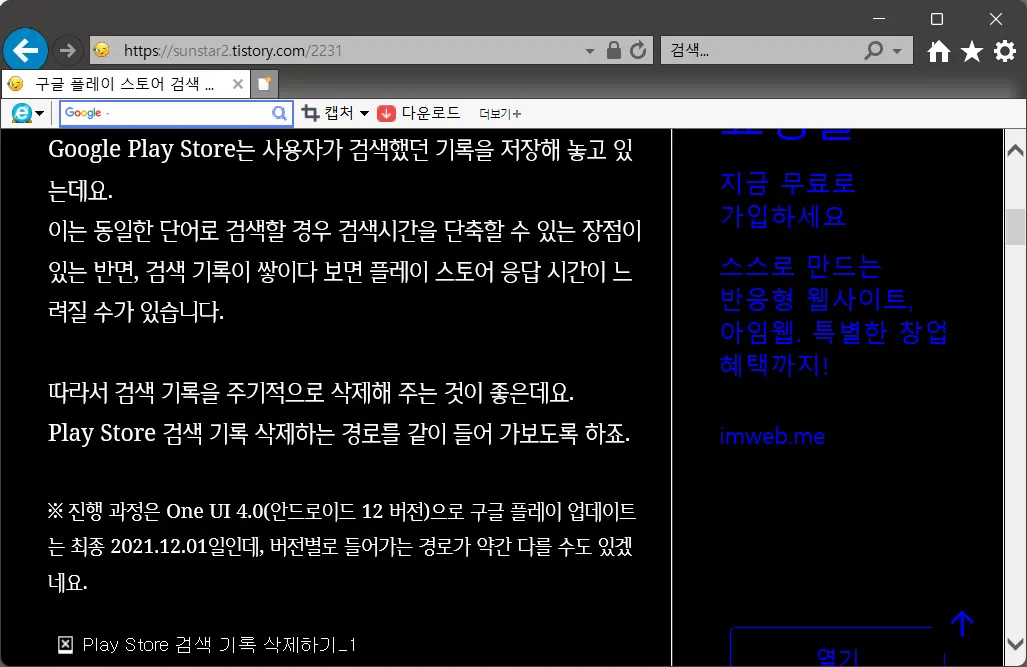Screen dimensions: 1027x667
Task: Click the security lock icon in address bar
Action: tap(616, 50)
